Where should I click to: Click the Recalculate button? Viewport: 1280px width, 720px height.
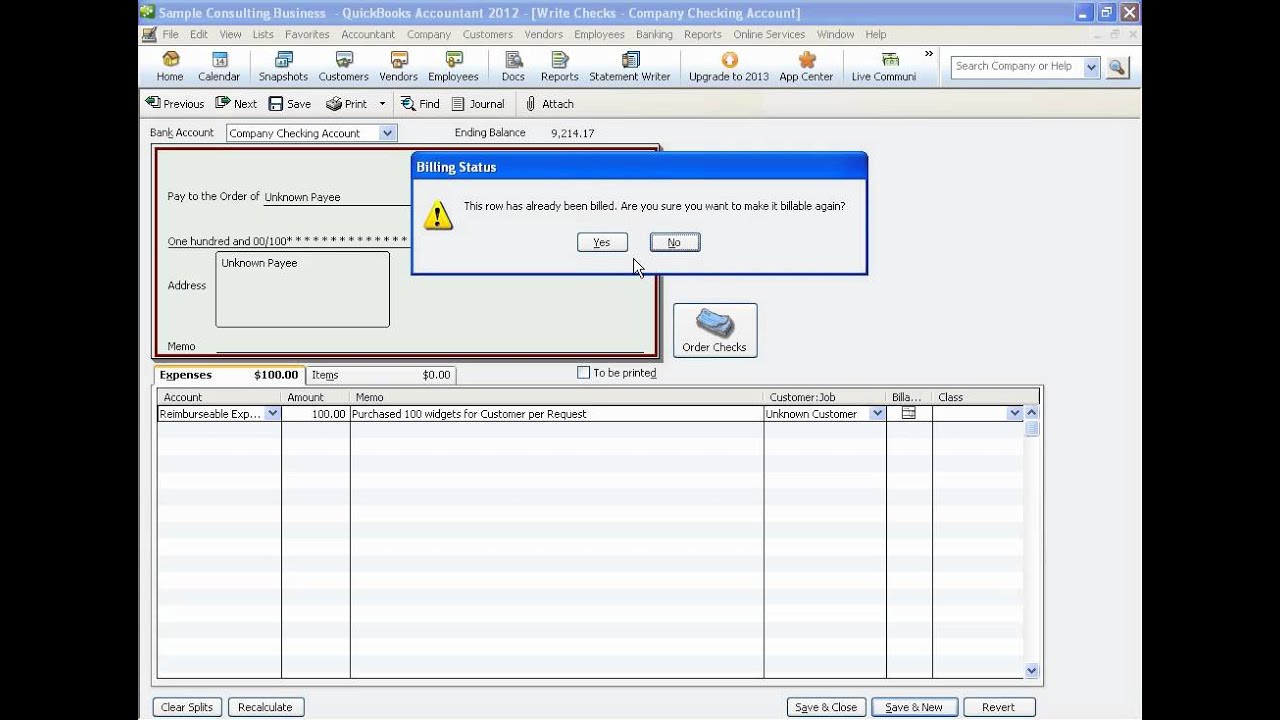tap(266, 707)
